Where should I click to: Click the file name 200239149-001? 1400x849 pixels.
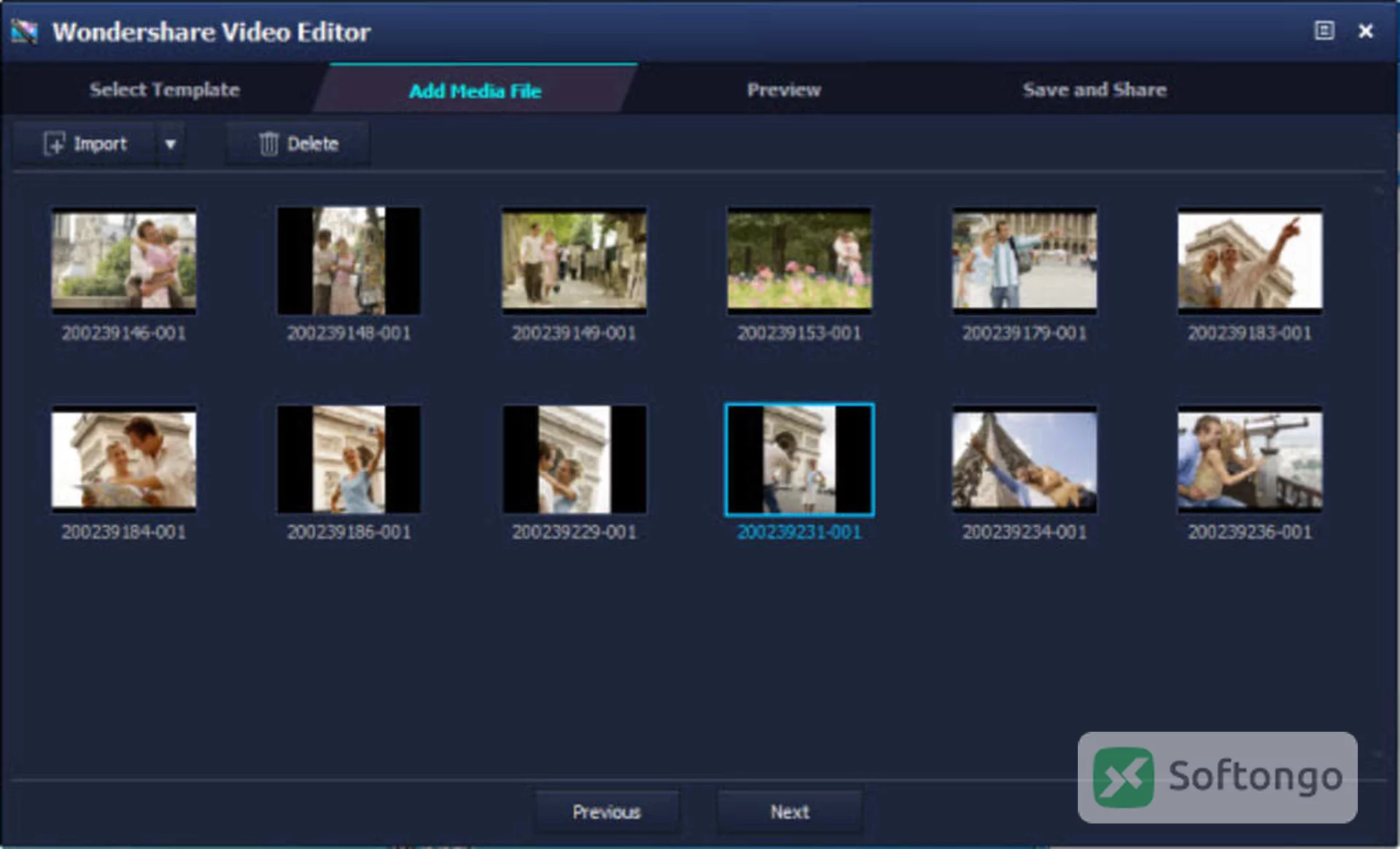(x=574, y=333)
